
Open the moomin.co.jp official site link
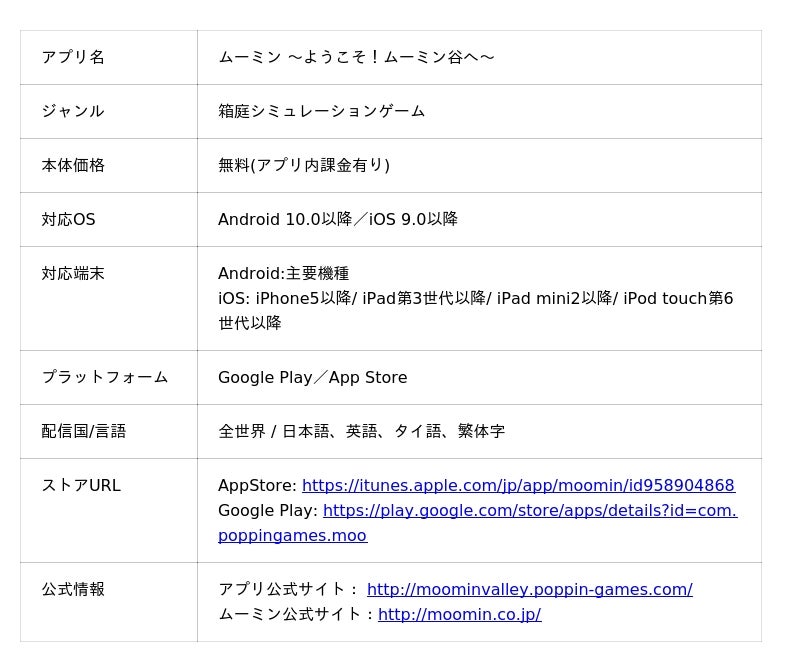coord(459,615)
